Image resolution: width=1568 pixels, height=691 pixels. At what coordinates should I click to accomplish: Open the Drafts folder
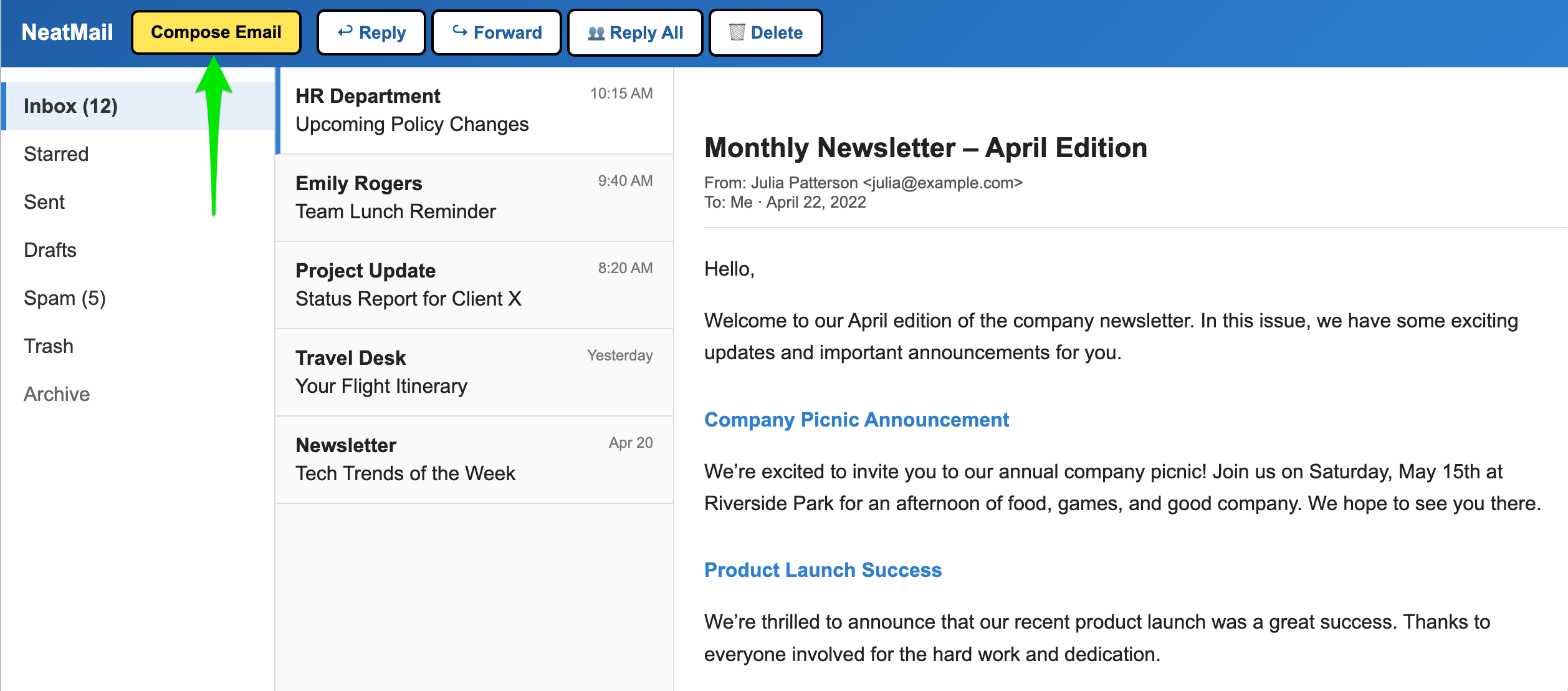tap(50, 249)
